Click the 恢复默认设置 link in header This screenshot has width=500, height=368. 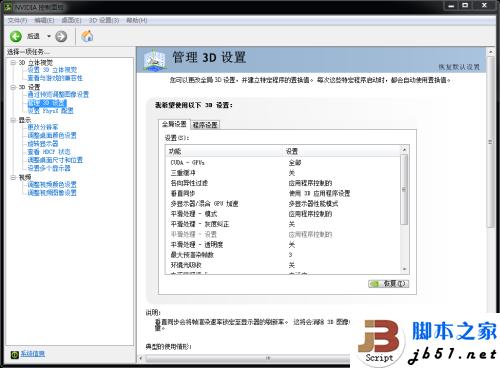(459, 67)
